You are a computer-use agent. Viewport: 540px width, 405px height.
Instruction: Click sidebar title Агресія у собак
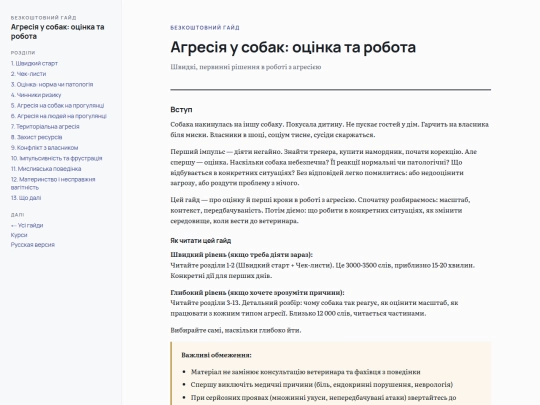(57, 32)
